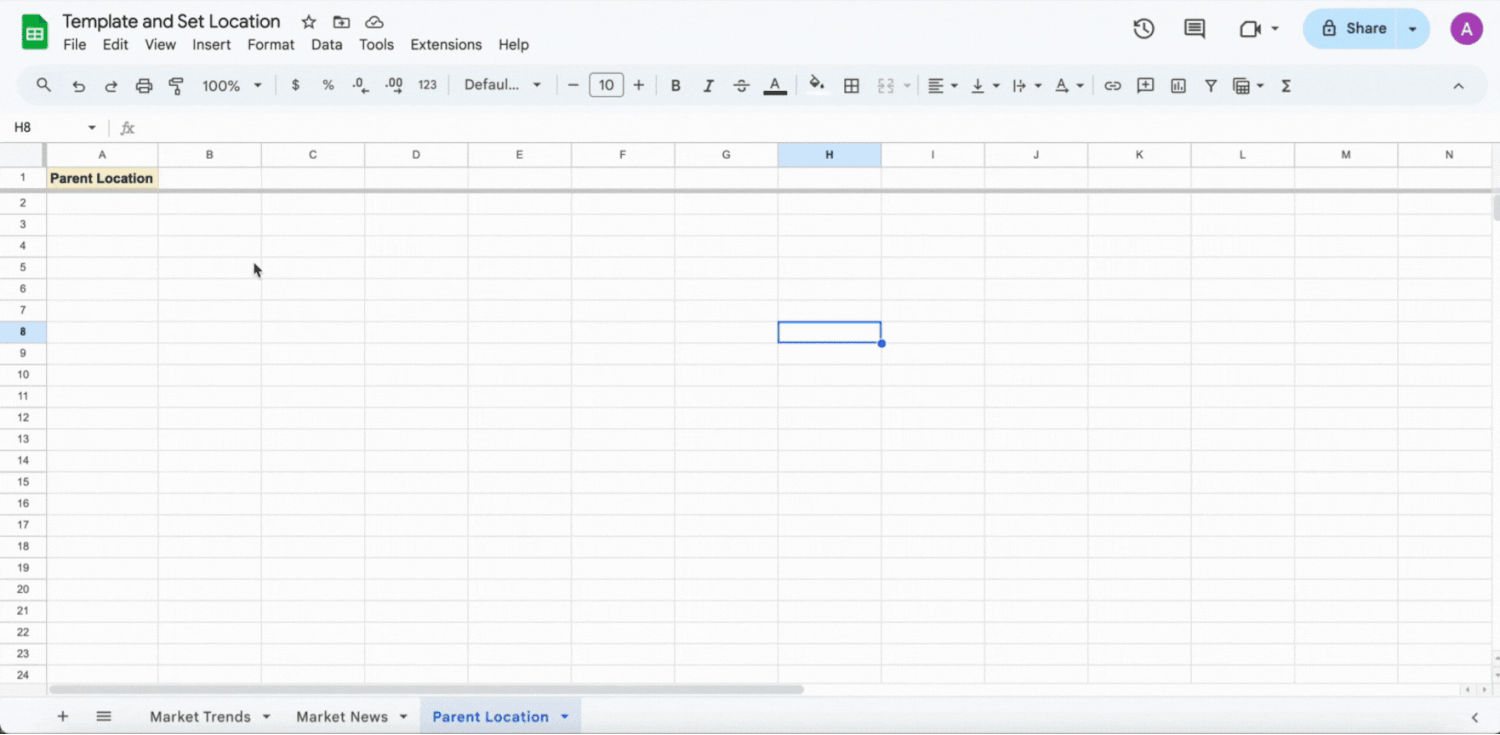Switch to Market News sheet tab
Image resolution: width=1500 pixels, height=735 pixels.
[342, 717]
